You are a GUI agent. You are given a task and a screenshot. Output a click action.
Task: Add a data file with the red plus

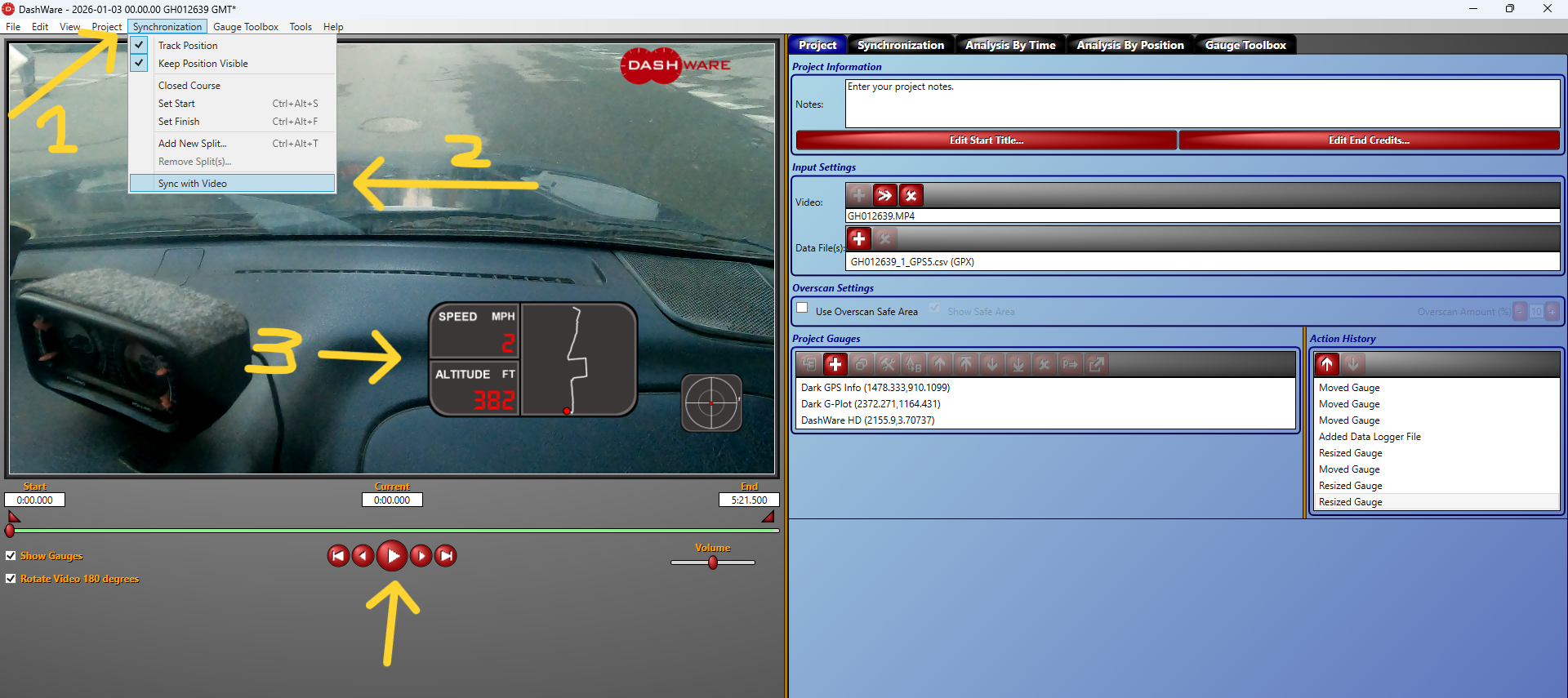click(858, 238)
